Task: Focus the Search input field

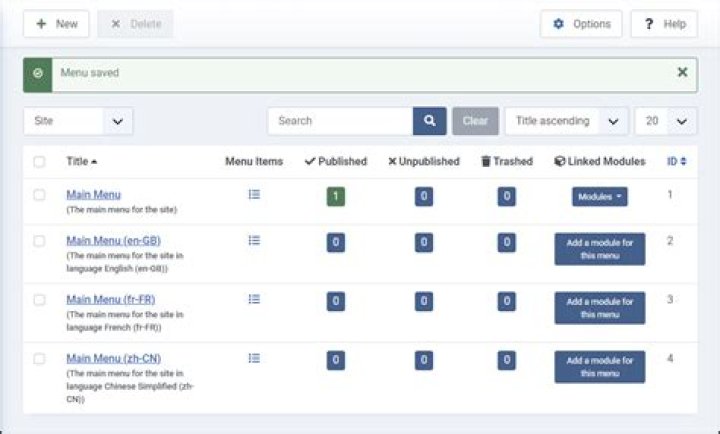Action: coord(340,121)
